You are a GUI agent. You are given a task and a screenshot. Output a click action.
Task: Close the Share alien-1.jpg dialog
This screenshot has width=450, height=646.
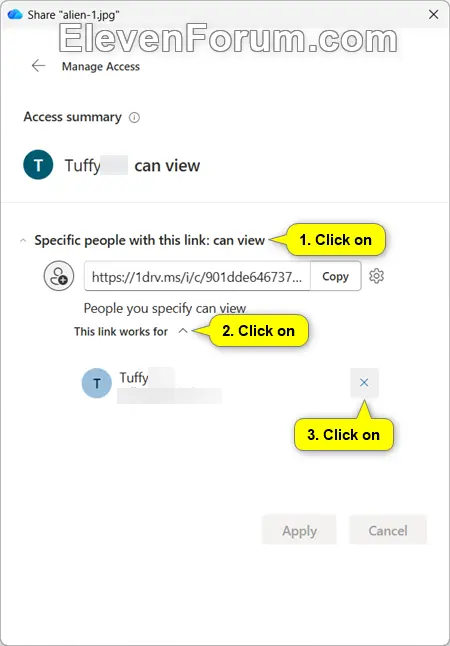[434, 15]
